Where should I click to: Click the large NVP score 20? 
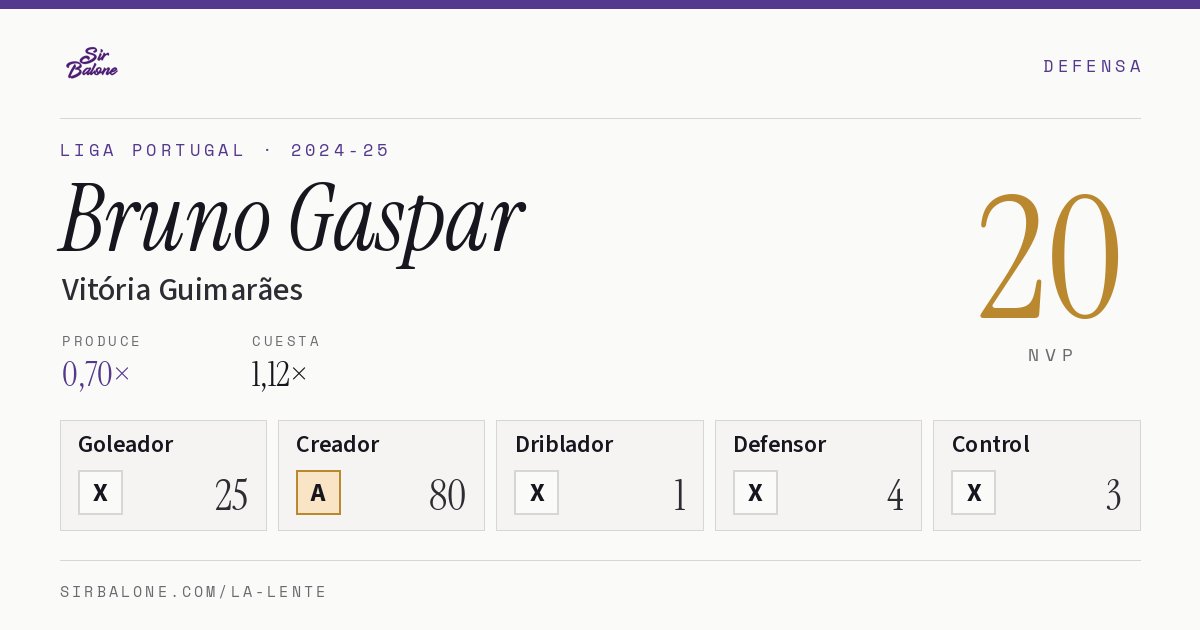[x=1050, y=257]
